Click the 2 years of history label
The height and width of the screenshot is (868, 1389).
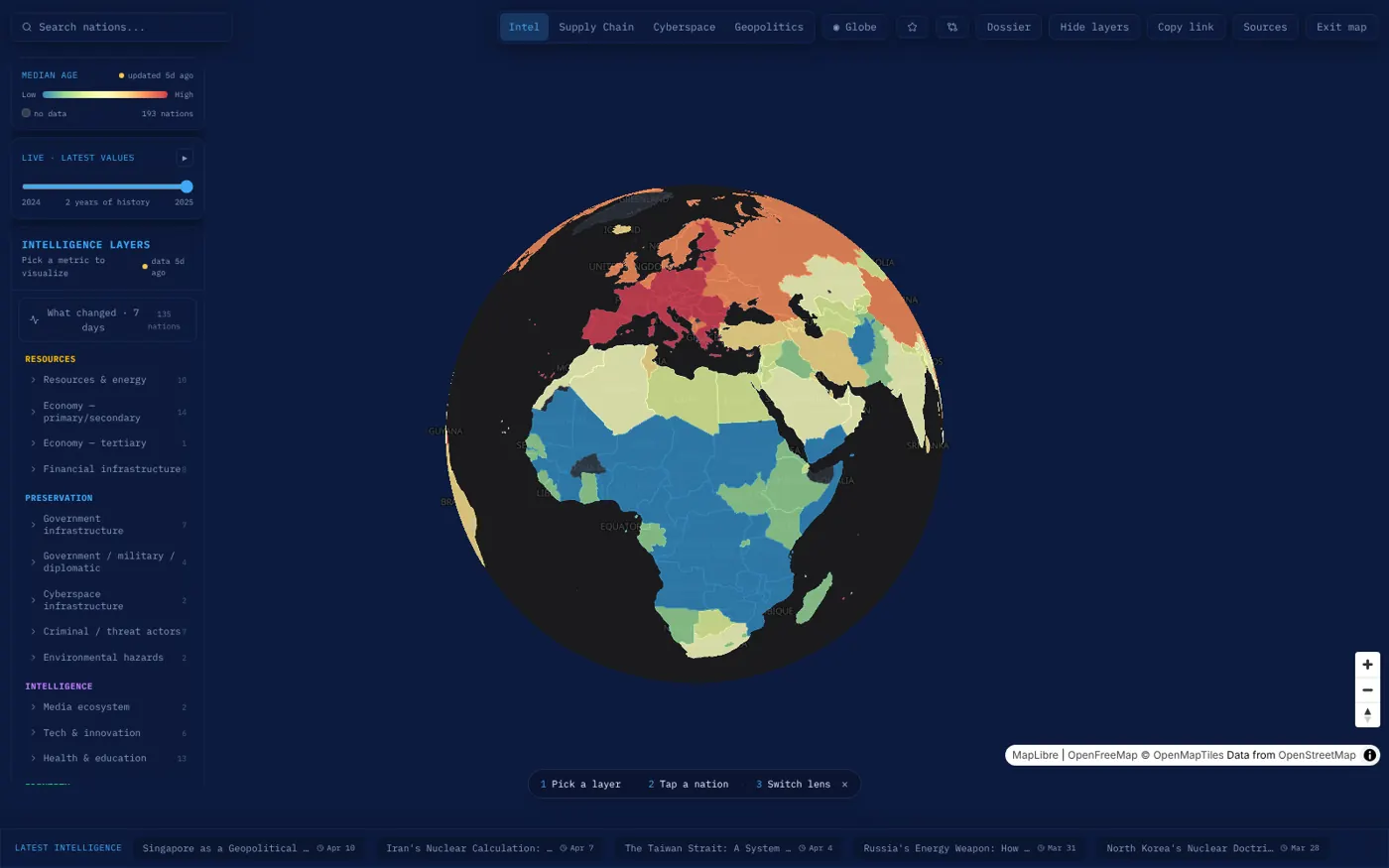pos(107,202)
